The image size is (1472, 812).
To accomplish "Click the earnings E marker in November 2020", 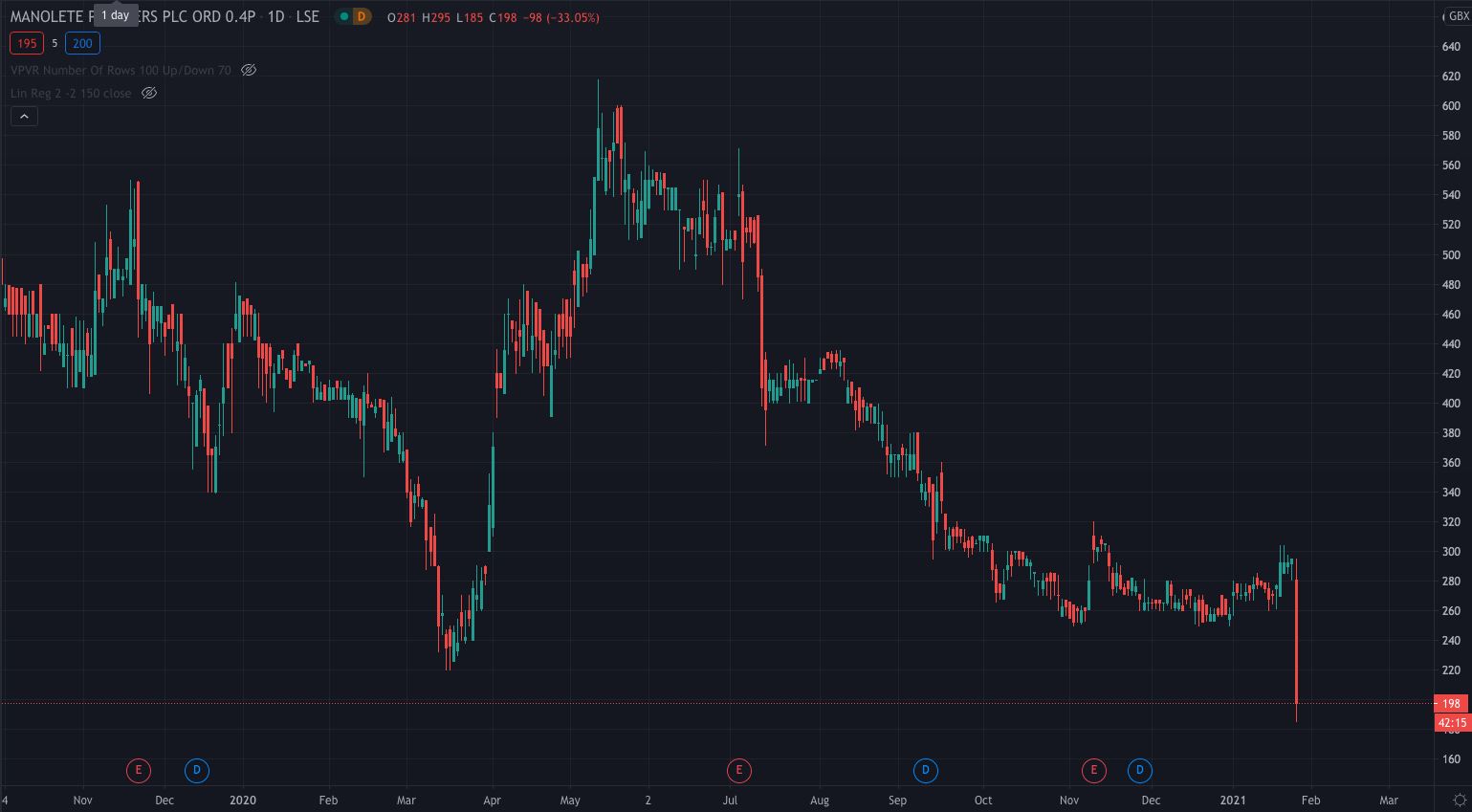I will pyautogui.click(x=1093, y=770).
